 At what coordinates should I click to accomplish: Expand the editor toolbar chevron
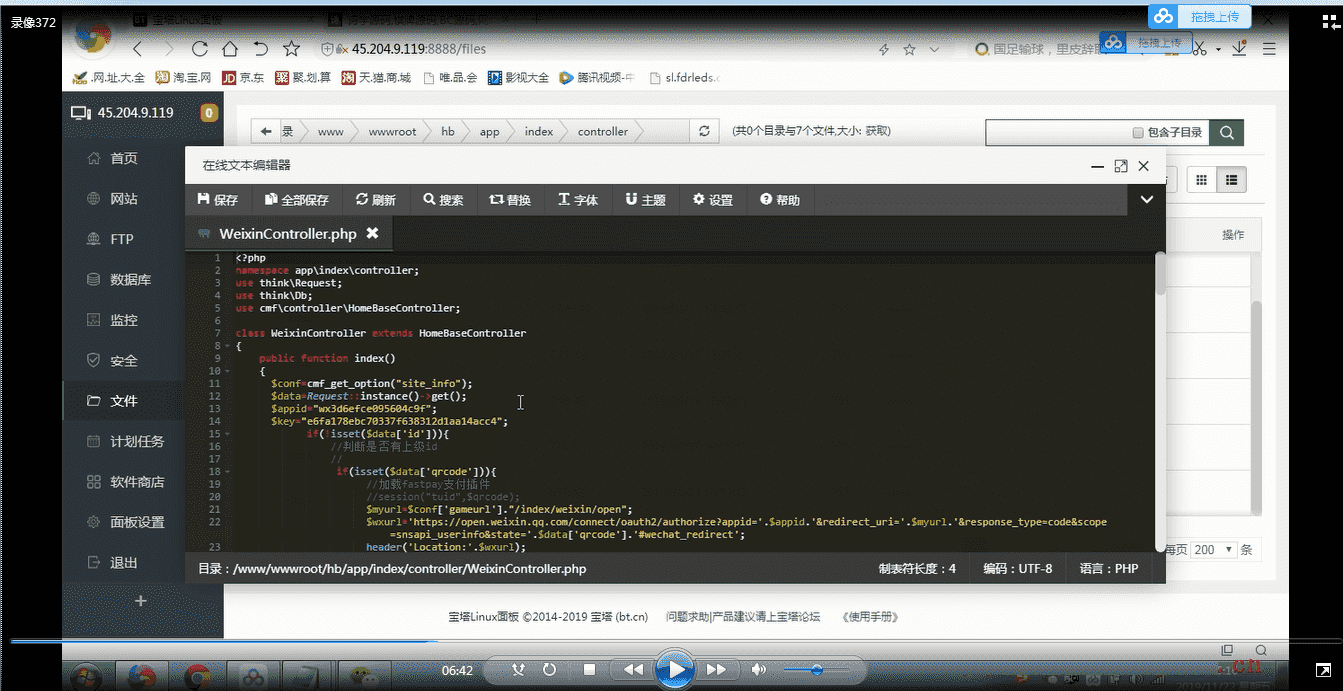(1147, 200)
